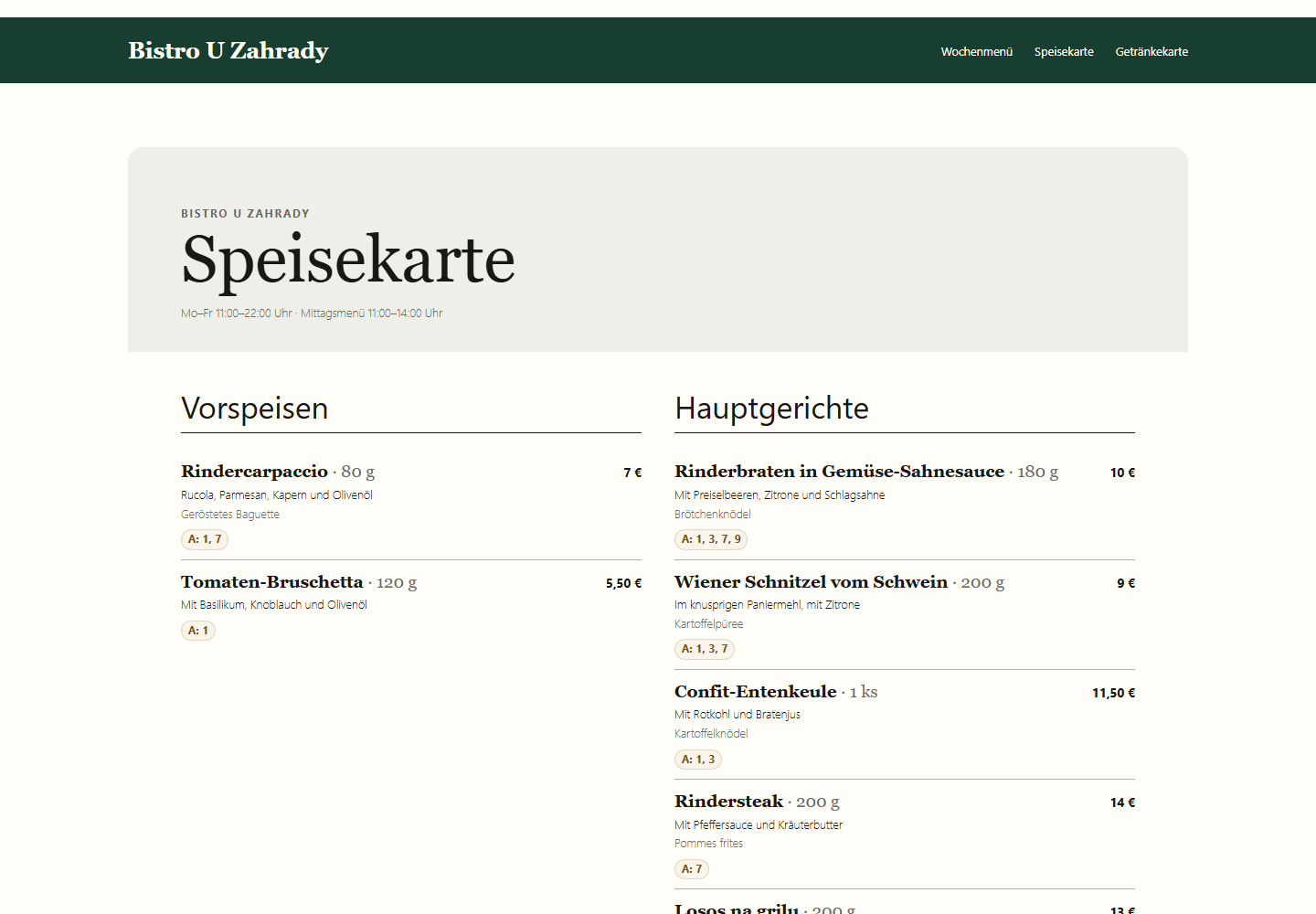1316x914 pixels.
Task: Click the Hauptgerichte section heading
Action: (771, 409)
